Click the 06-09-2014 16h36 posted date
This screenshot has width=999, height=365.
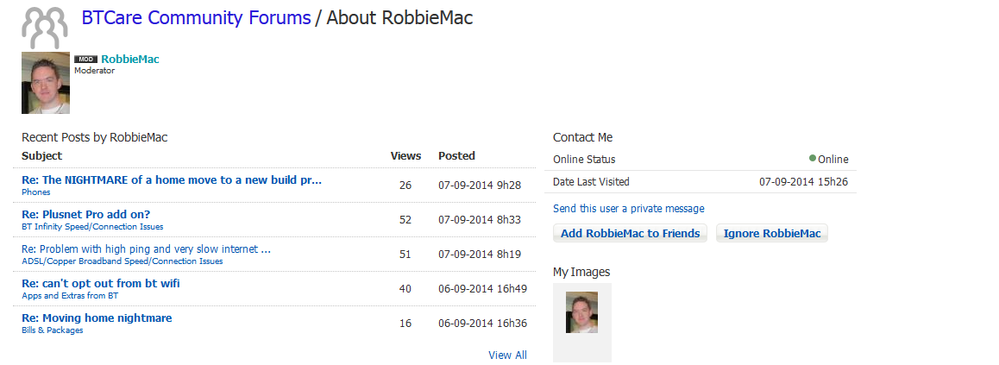(483, 323)
